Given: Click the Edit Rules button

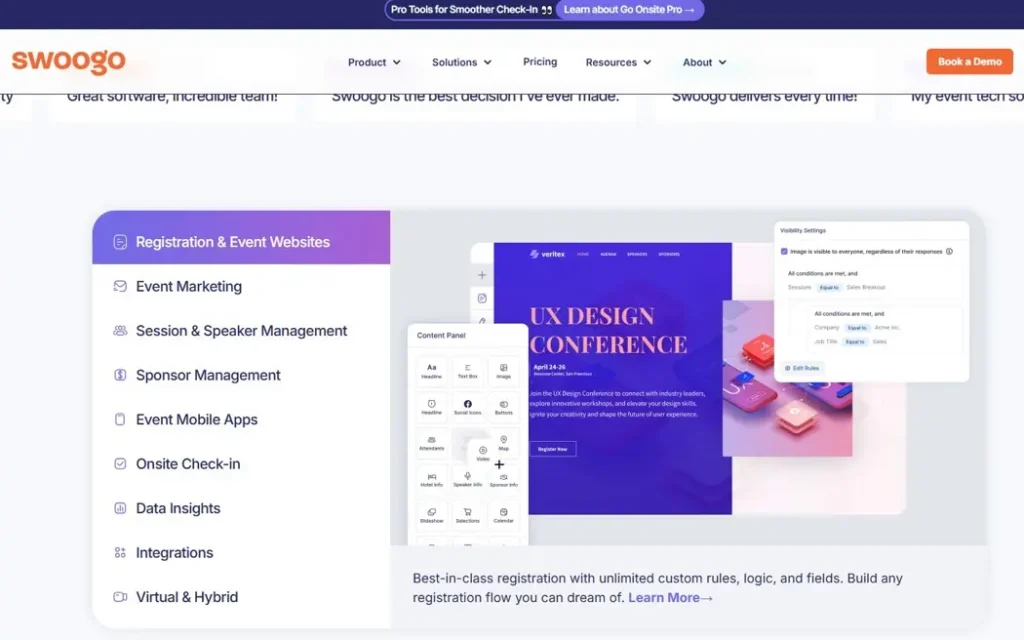Looking at the screenshot, I should (802, 368).
